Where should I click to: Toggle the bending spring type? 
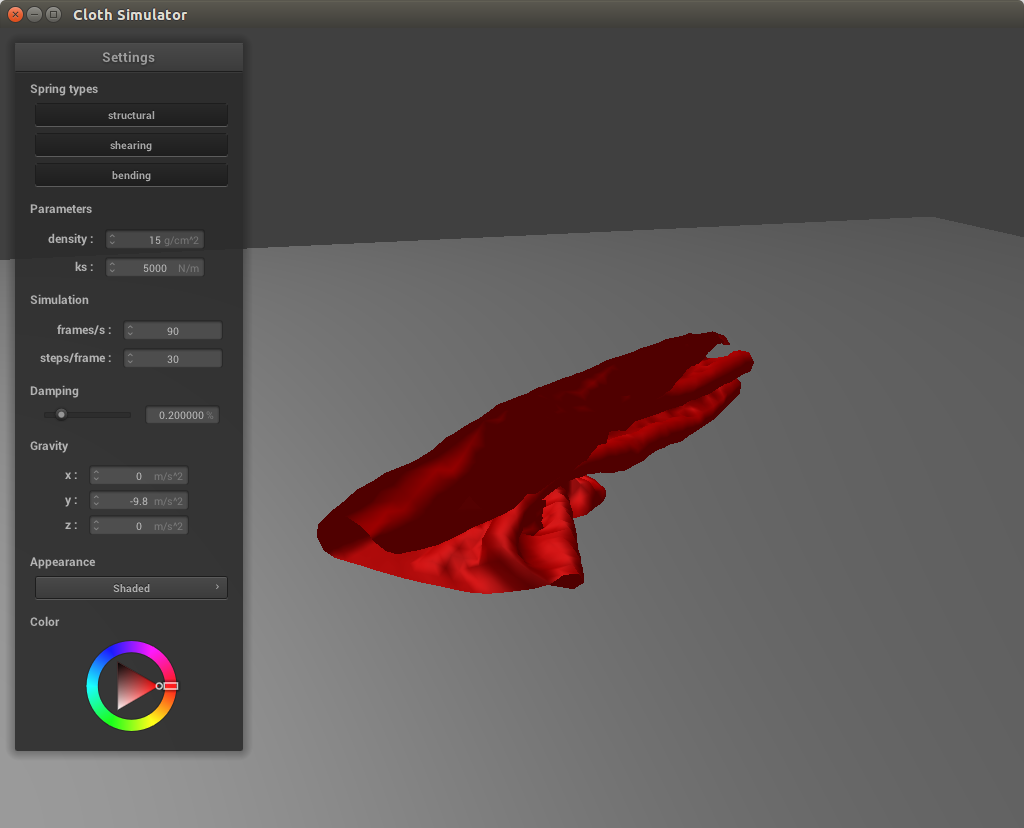131,175
